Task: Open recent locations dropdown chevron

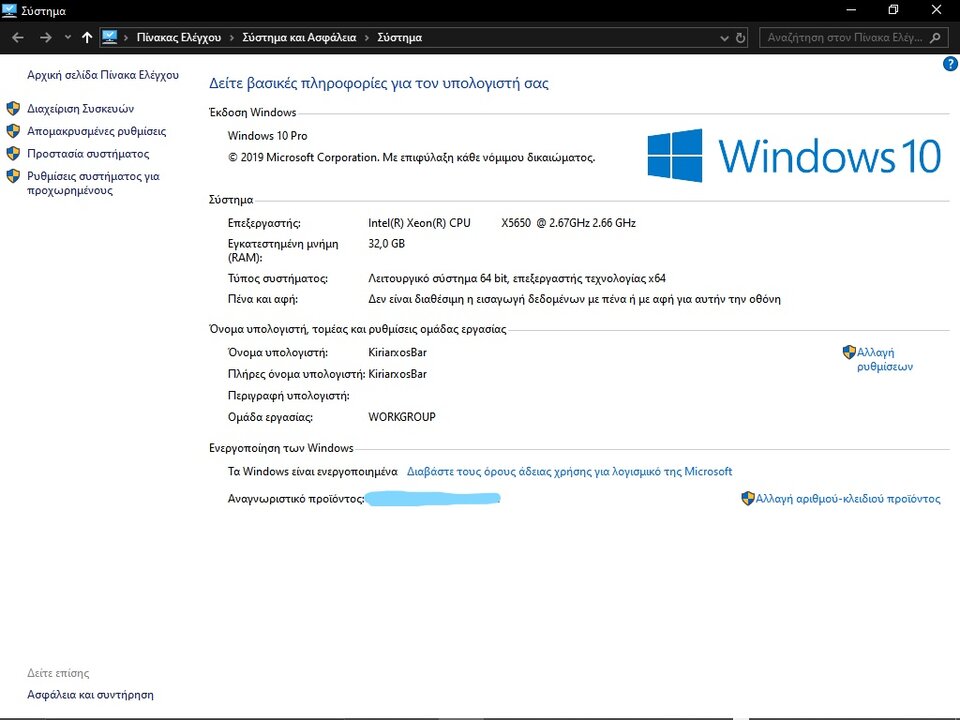Action: (x=67, y=37)
